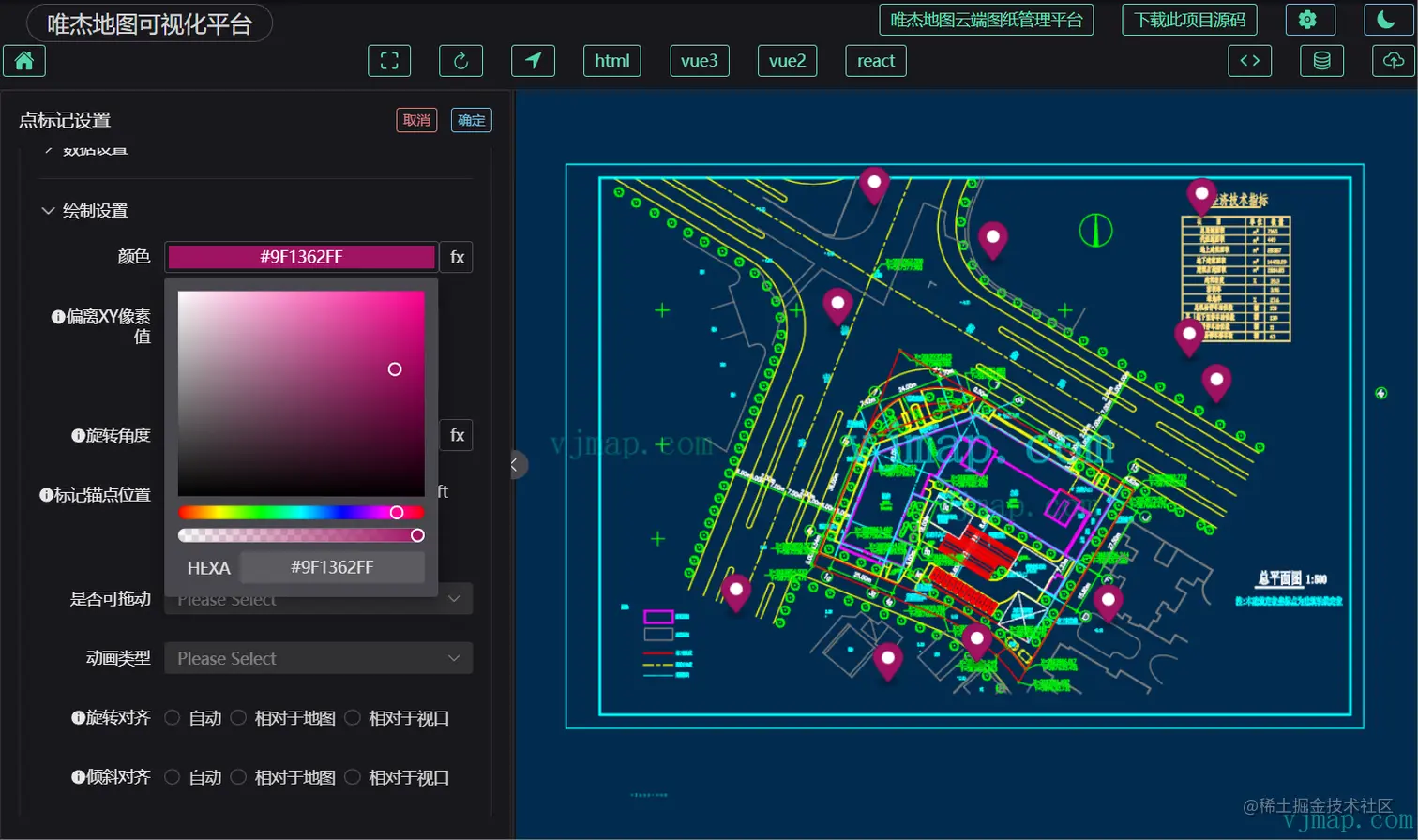Open settings gear icon
Image resolution: width=1418 pixels, height=840 pixels.
click(x=1309, y=20)
